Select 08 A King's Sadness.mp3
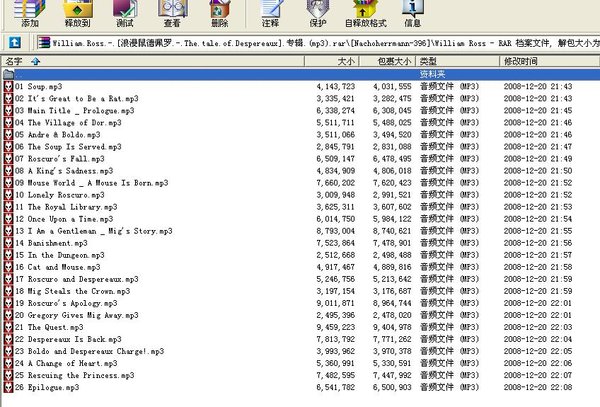The width and height of the screenshot is (600, 407). point(64,171)
